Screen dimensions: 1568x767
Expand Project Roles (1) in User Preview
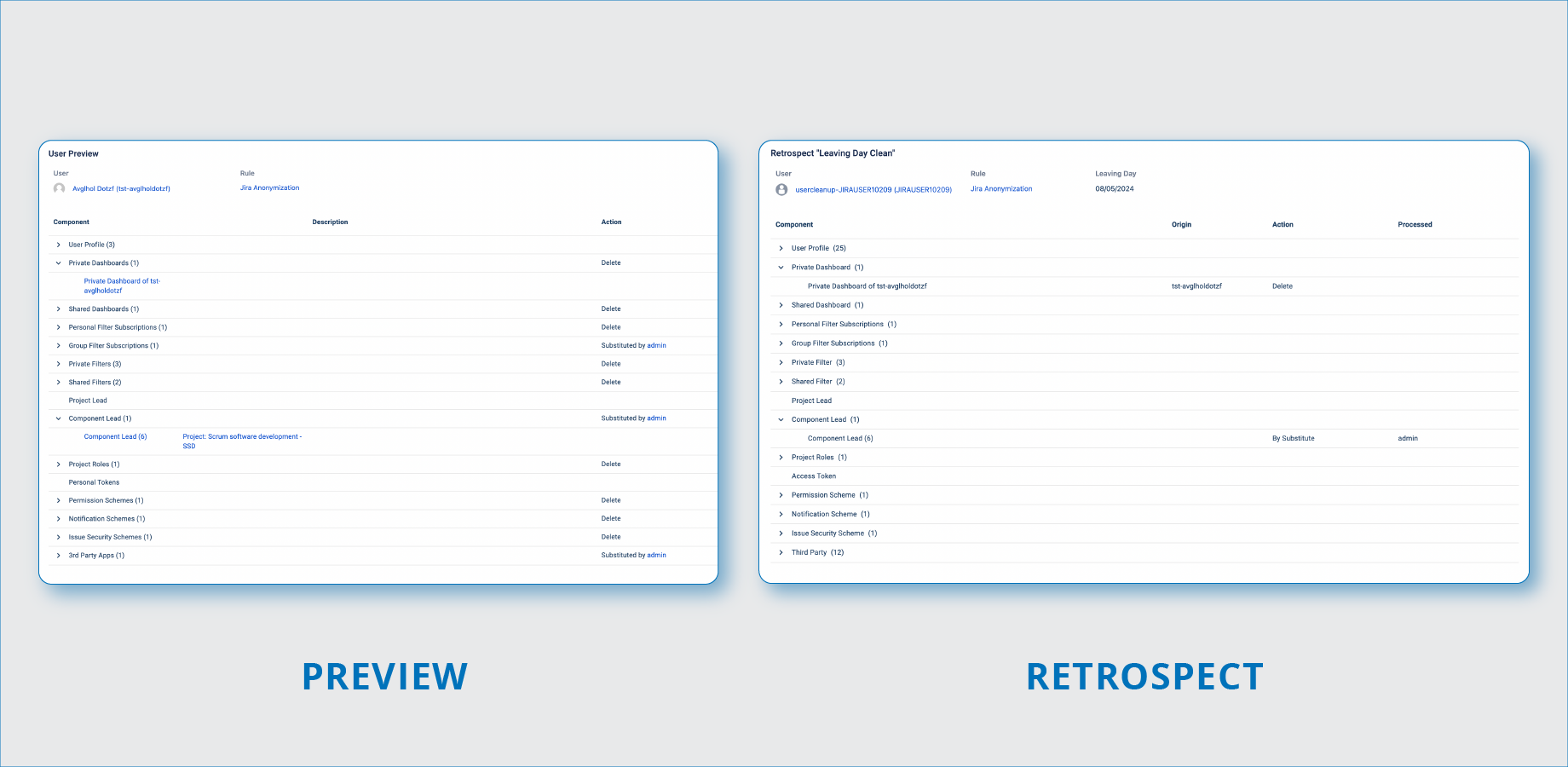[58, 464]
